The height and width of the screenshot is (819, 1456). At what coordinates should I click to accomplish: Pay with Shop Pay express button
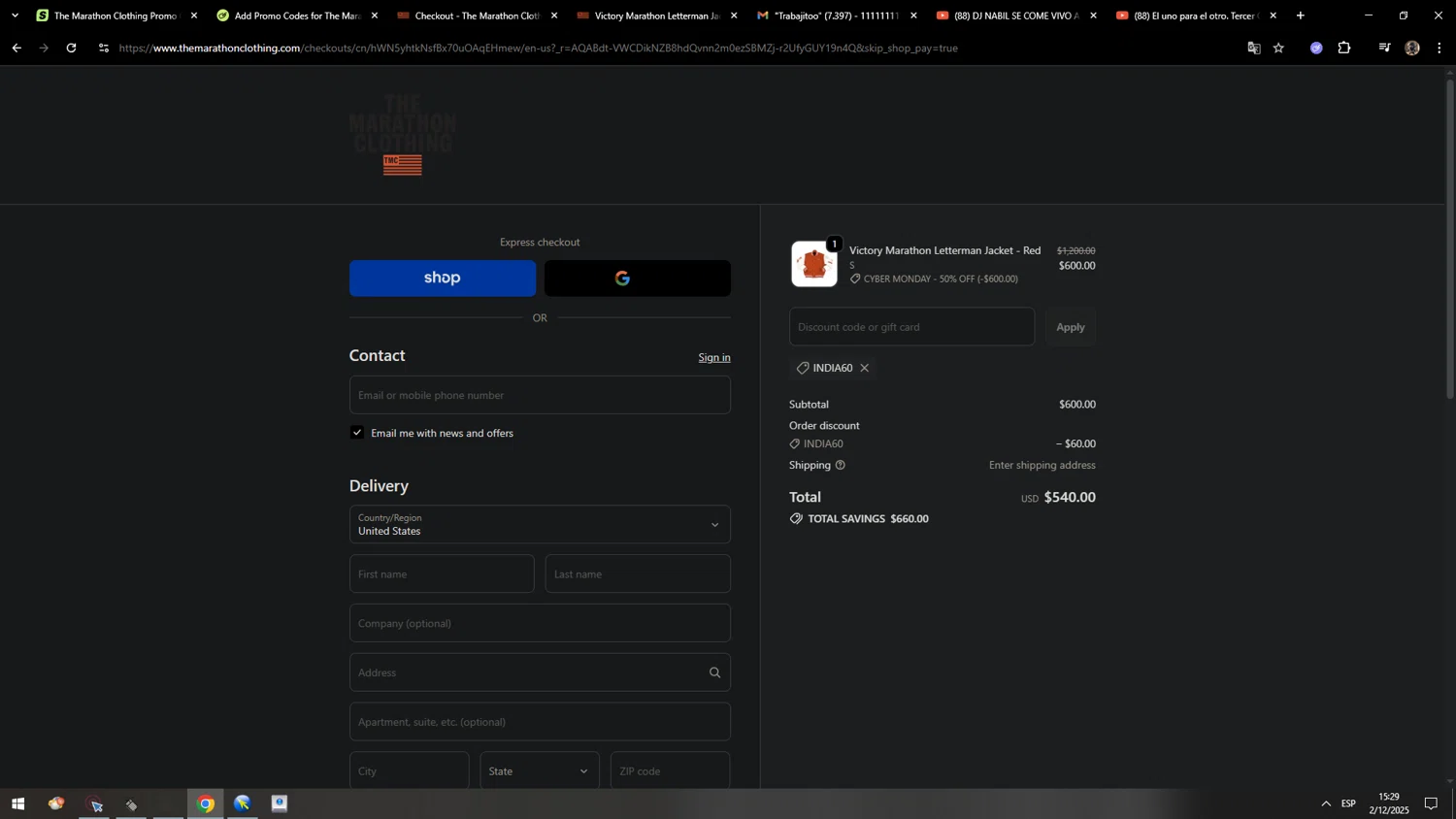click(x=443, y=278)
